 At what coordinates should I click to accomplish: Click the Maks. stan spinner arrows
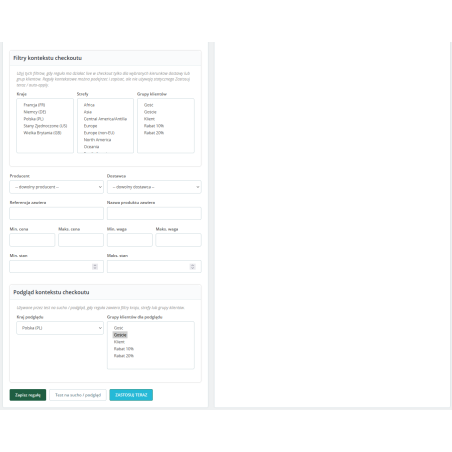click(x=192, y=267)
